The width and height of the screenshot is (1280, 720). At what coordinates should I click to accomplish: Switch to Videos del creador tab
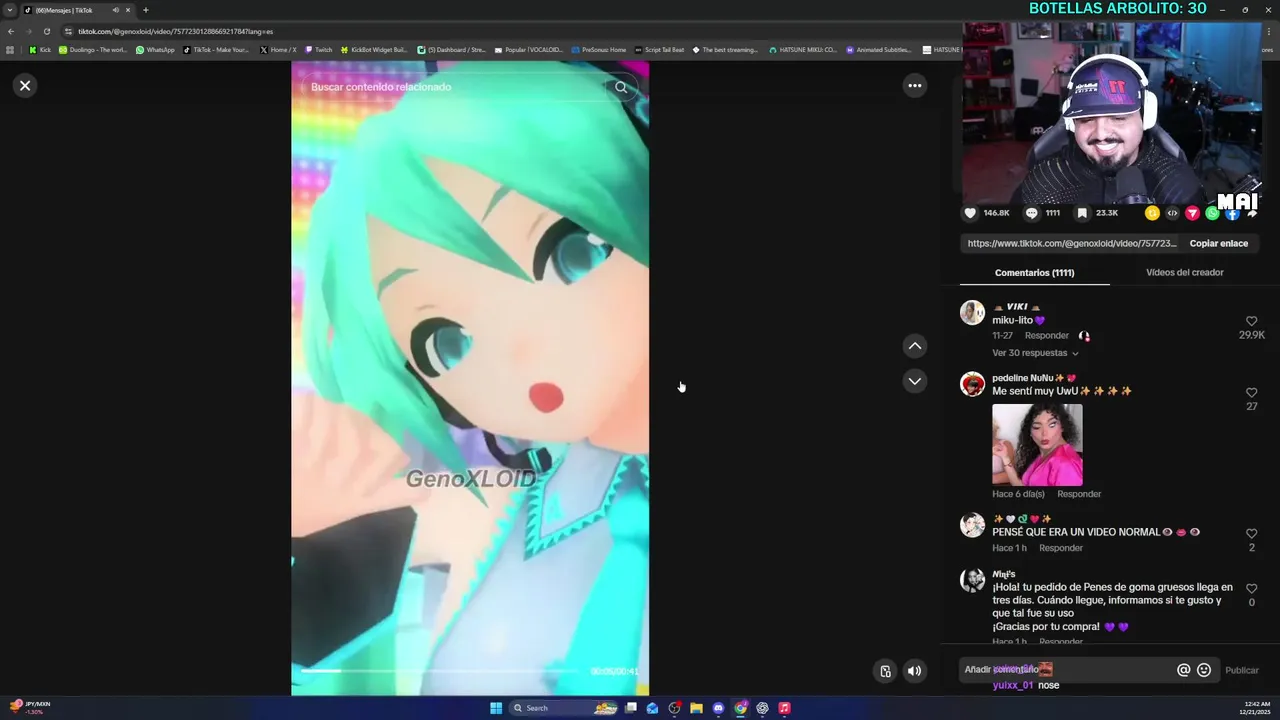pyautogui.click(x=1184, y=272)
